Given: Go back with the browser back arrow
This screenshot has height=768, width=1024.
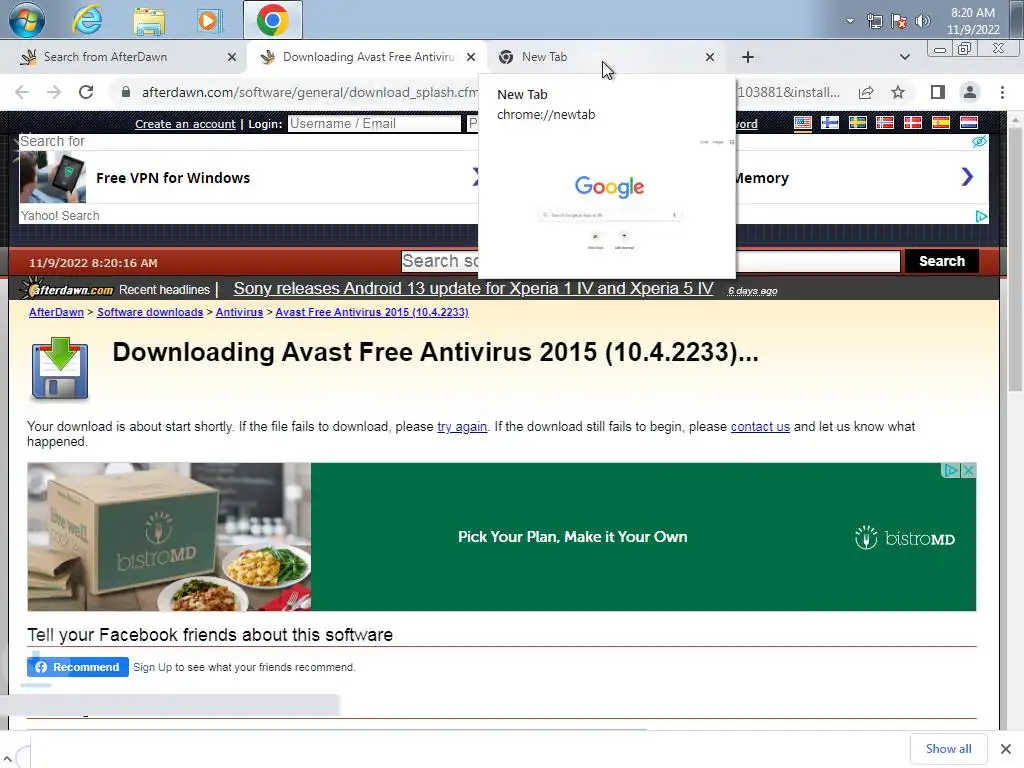Looking at the screenshot, I should [x=22, y=92].
